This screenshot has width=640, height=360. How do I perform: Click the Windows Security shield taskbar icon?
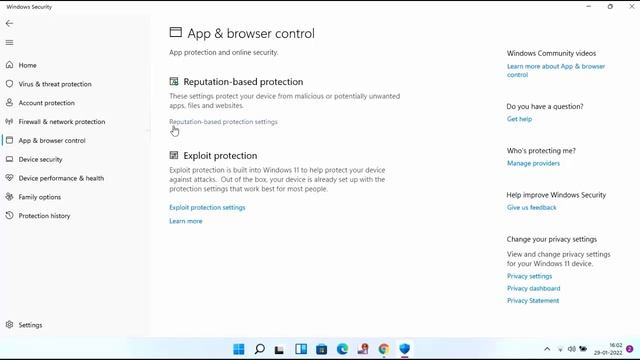(x=404, y=349)
